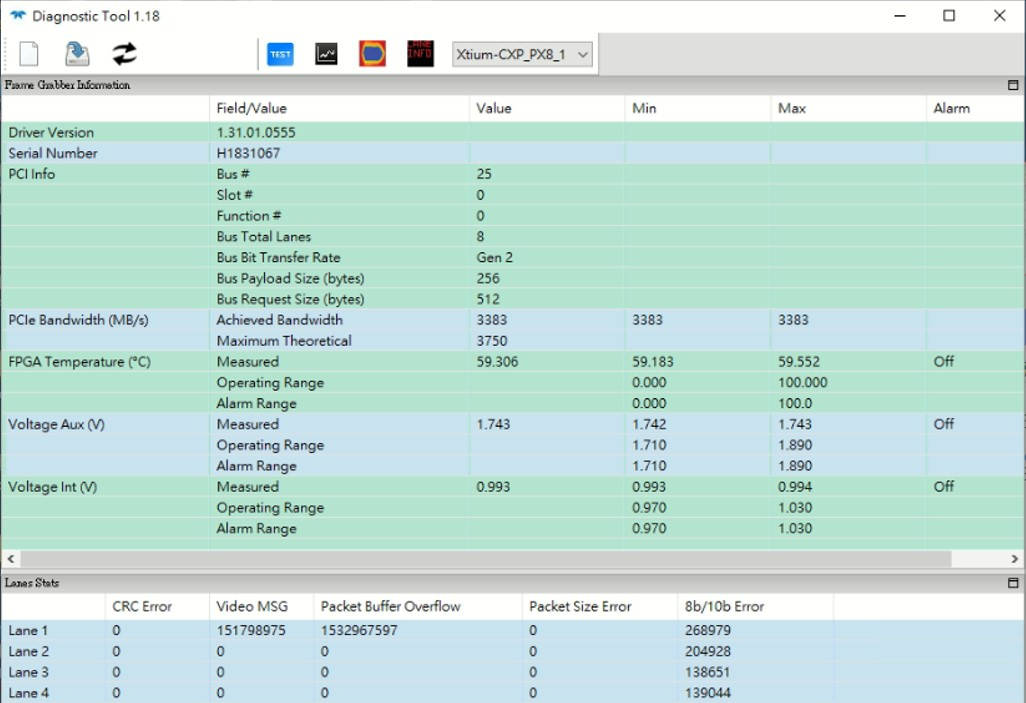Click the new blank document toolbar icon
This screenshot has height=703, width=1026.
(29, 54)
